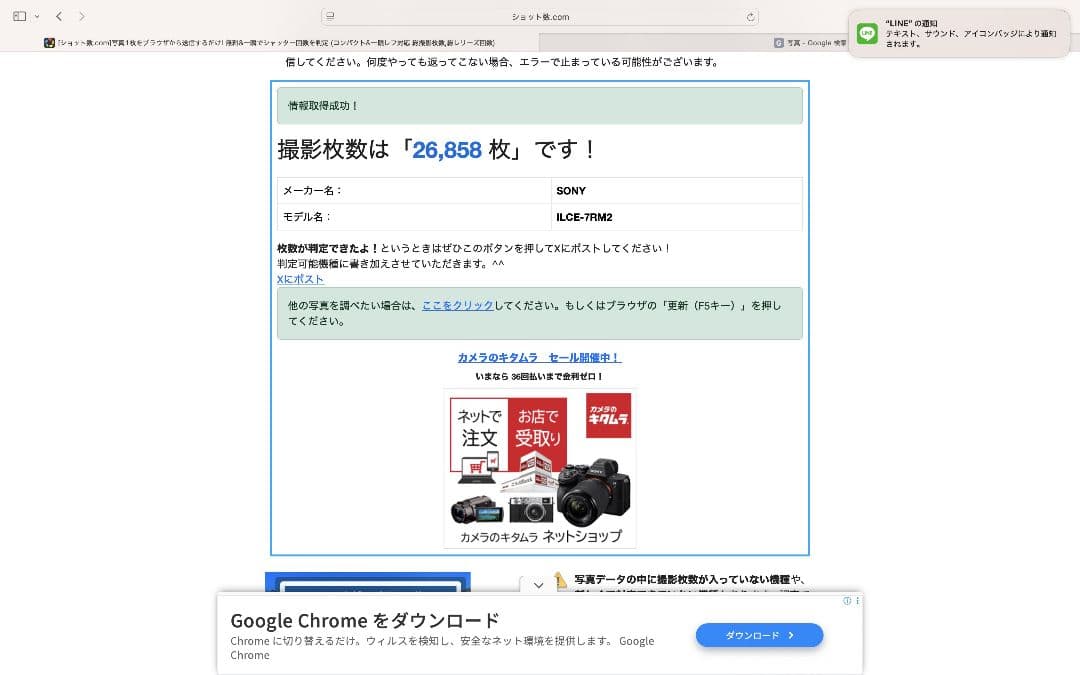Viewport: 1080px width, 675px height.
Task: Click the warning icon beside the notice text
Action: 560,579
